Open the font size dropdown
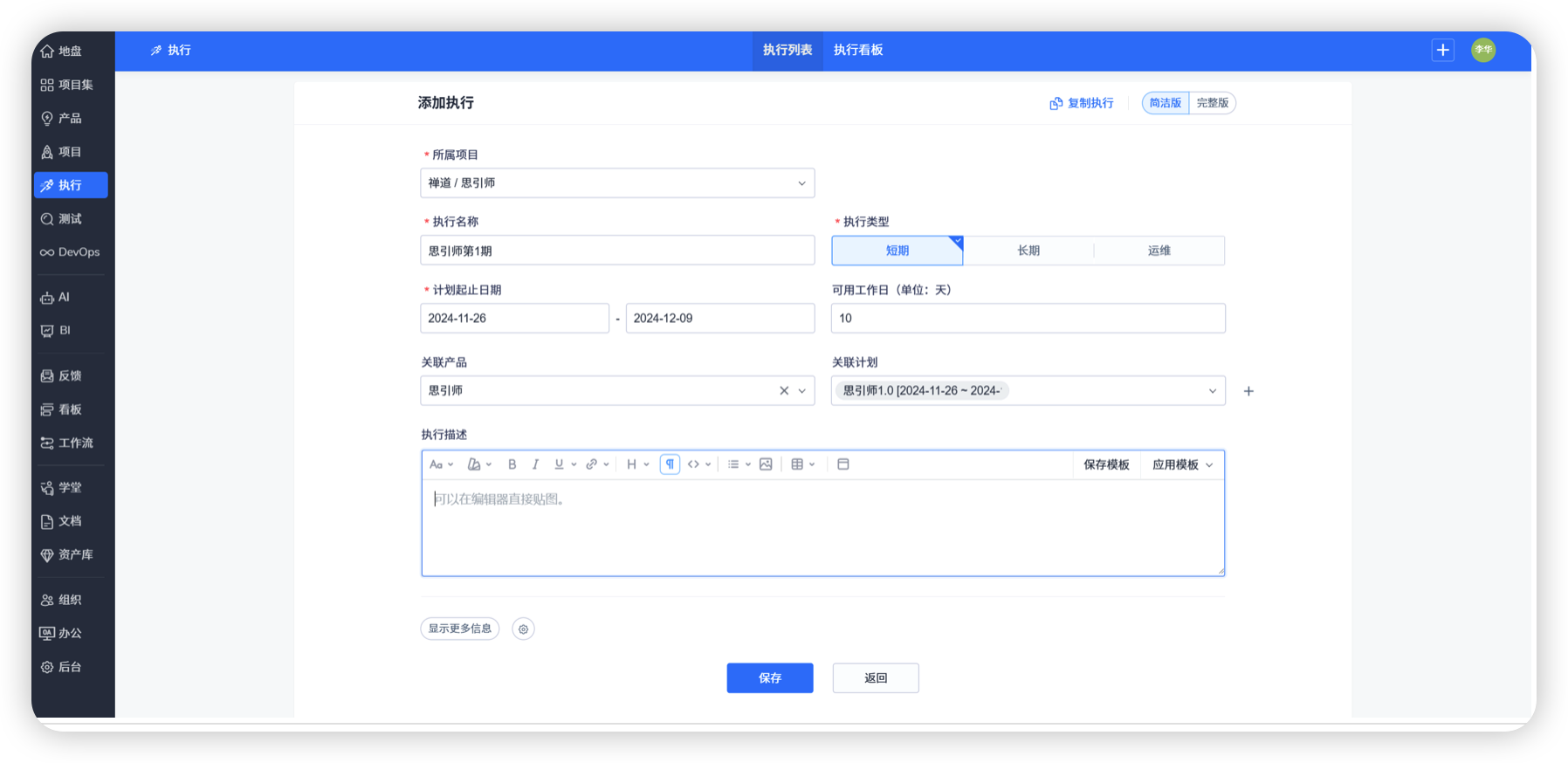The height and width of the screenshot is (763, 1568). [x=441, y=464]
